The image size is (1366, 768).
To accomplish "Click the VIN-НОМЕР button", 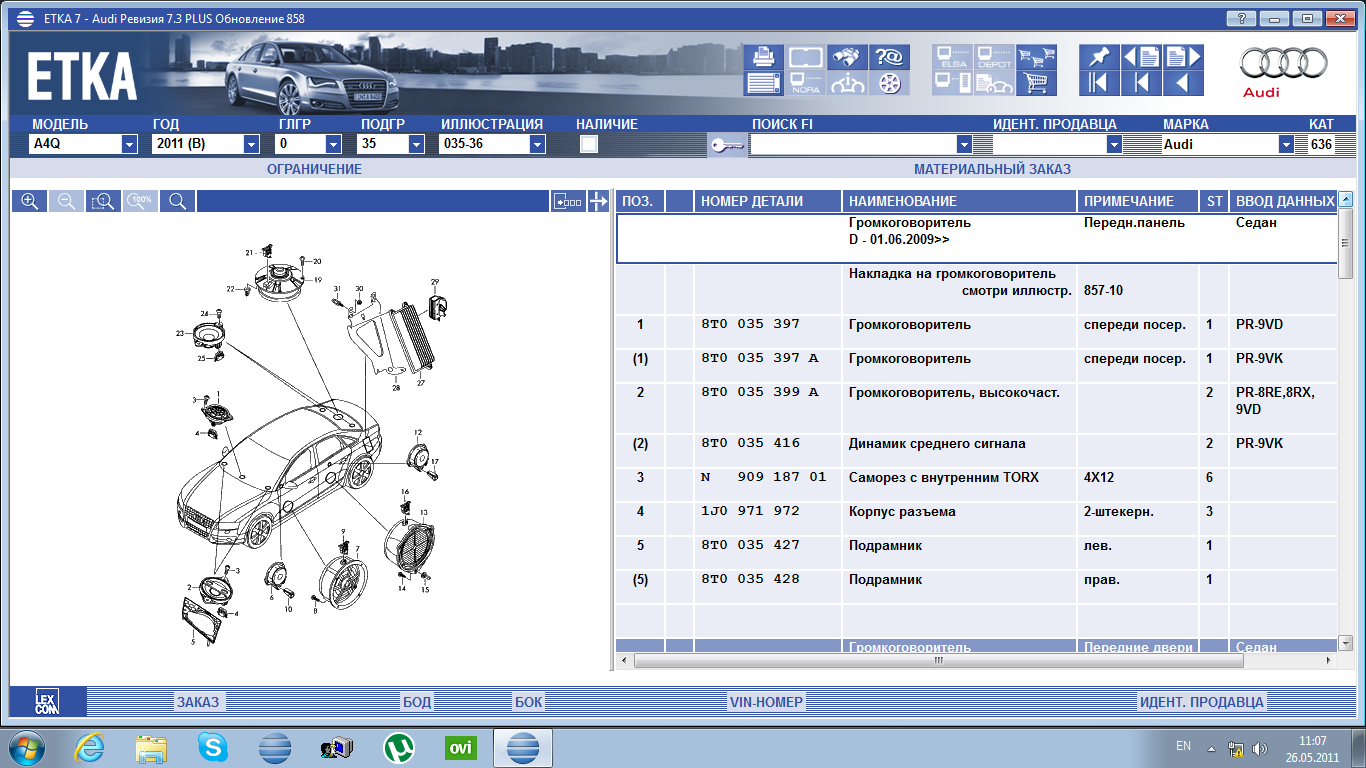I will tap(767, 702).
